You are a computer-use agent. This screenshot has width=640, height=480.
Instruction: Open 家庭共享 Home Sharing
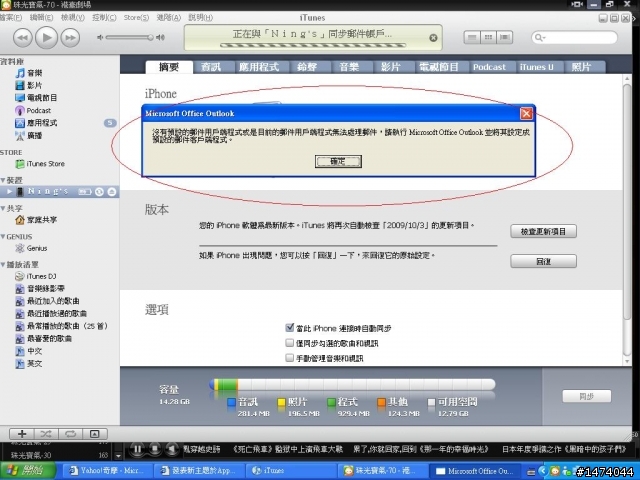point(36,220)
